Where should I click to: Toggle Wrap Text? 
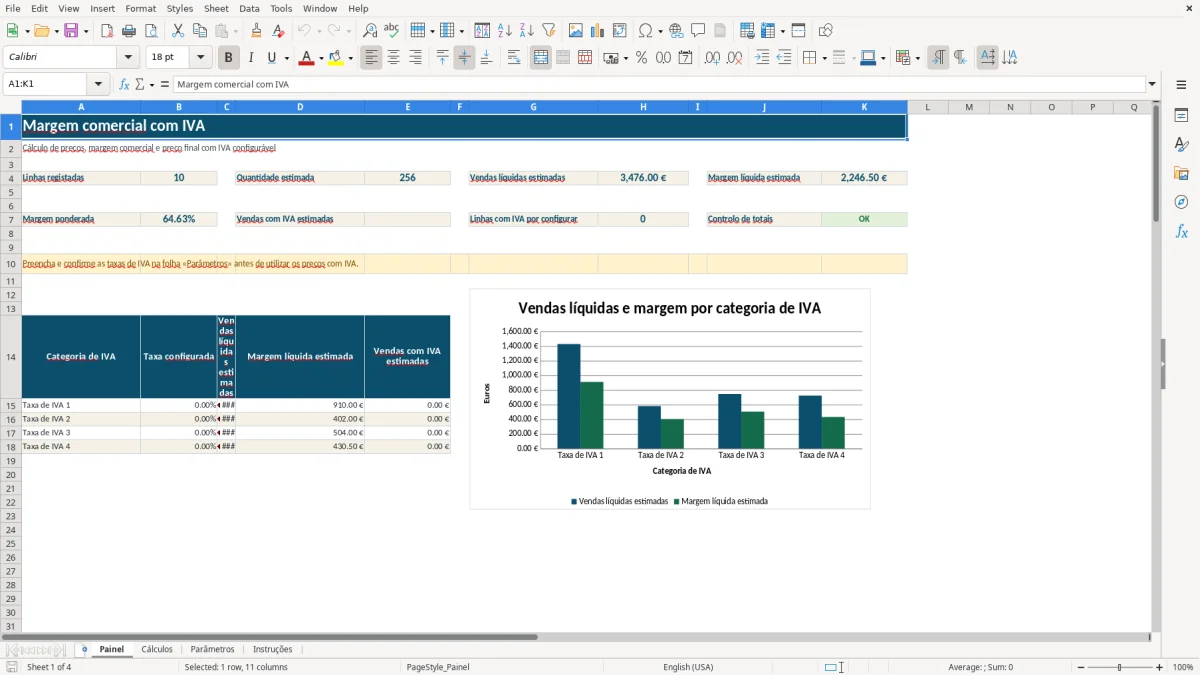click(x=514, y=58)
